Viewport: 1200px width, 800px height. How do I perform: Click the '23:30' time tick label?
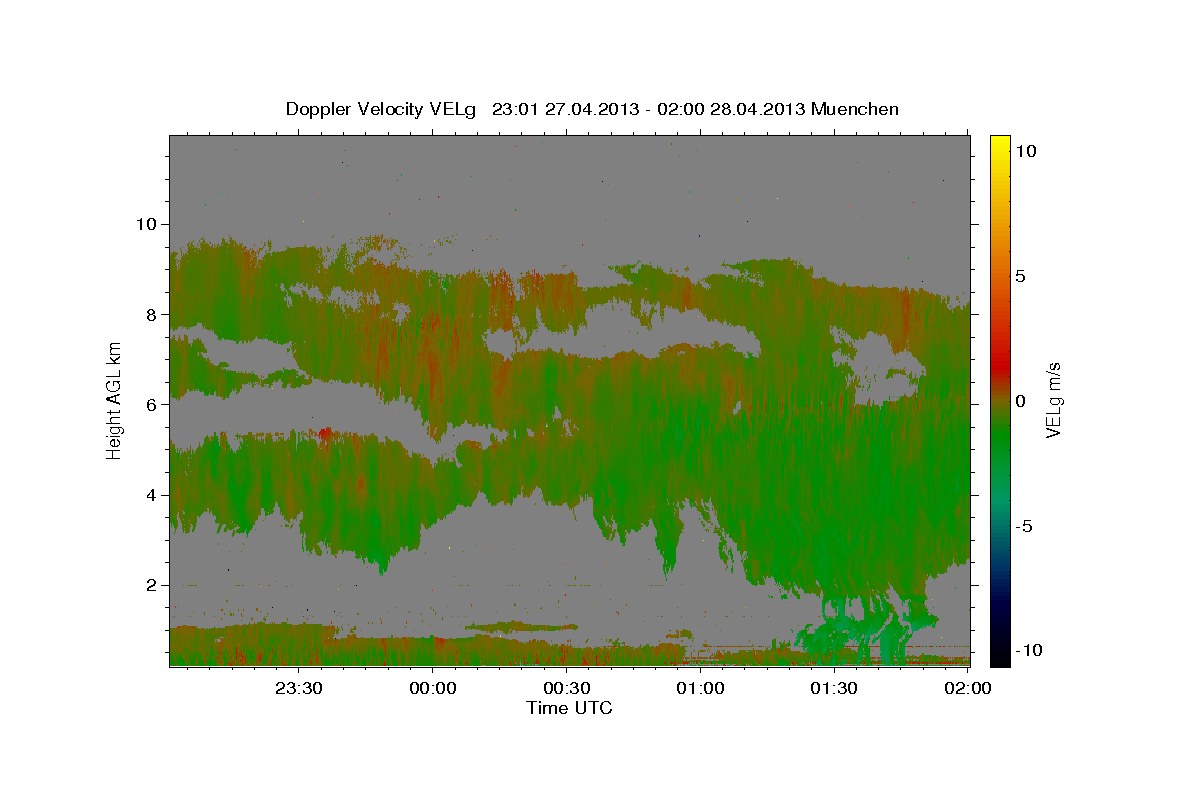click(298, 688)
